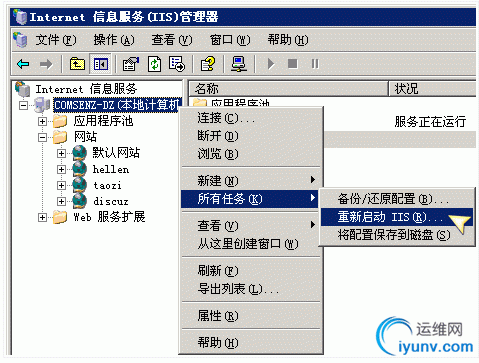Click the 应用程序池 folder icon in tree
Viewport: 479px width, 363px height.
tap(60, 121)
